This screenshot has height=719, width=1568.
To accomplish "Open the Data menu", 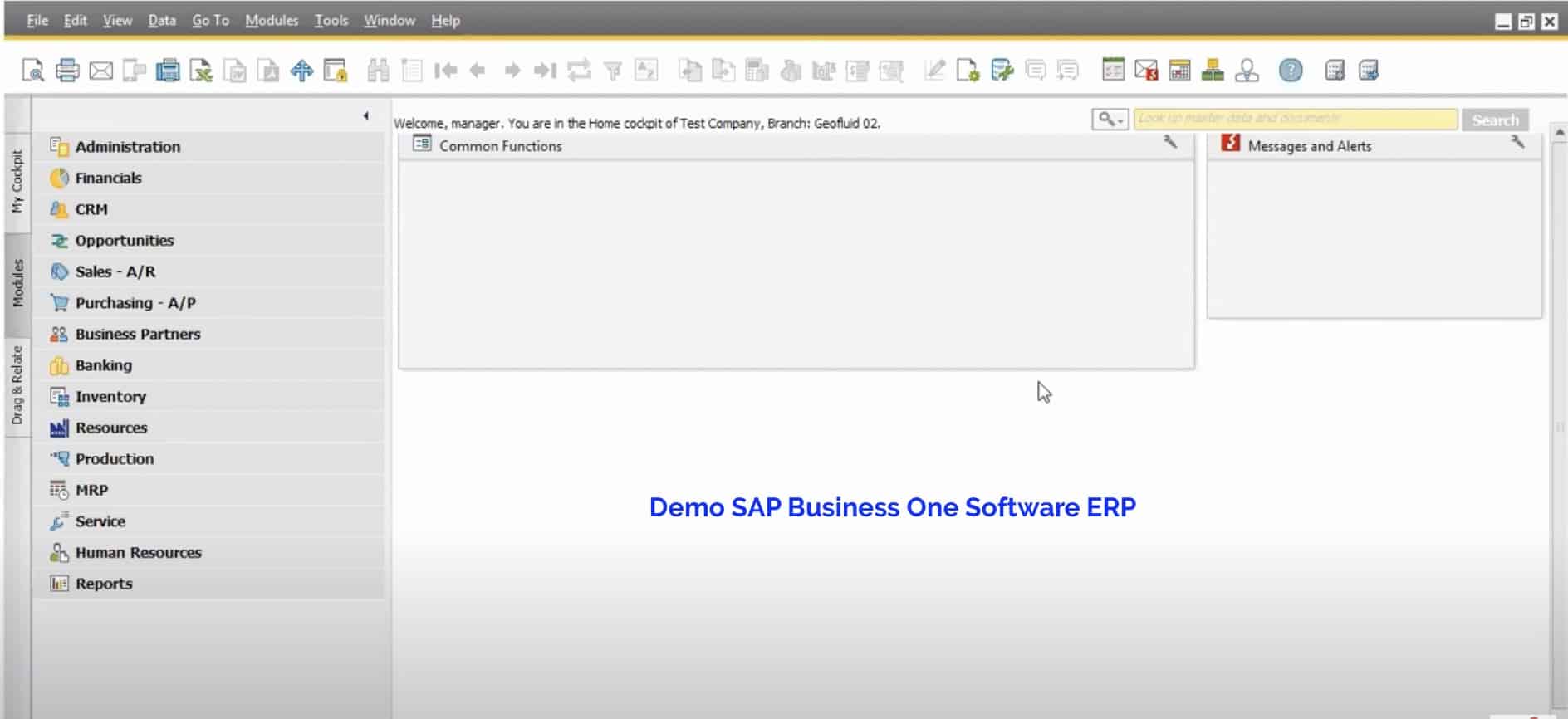I will coord(162,20).
